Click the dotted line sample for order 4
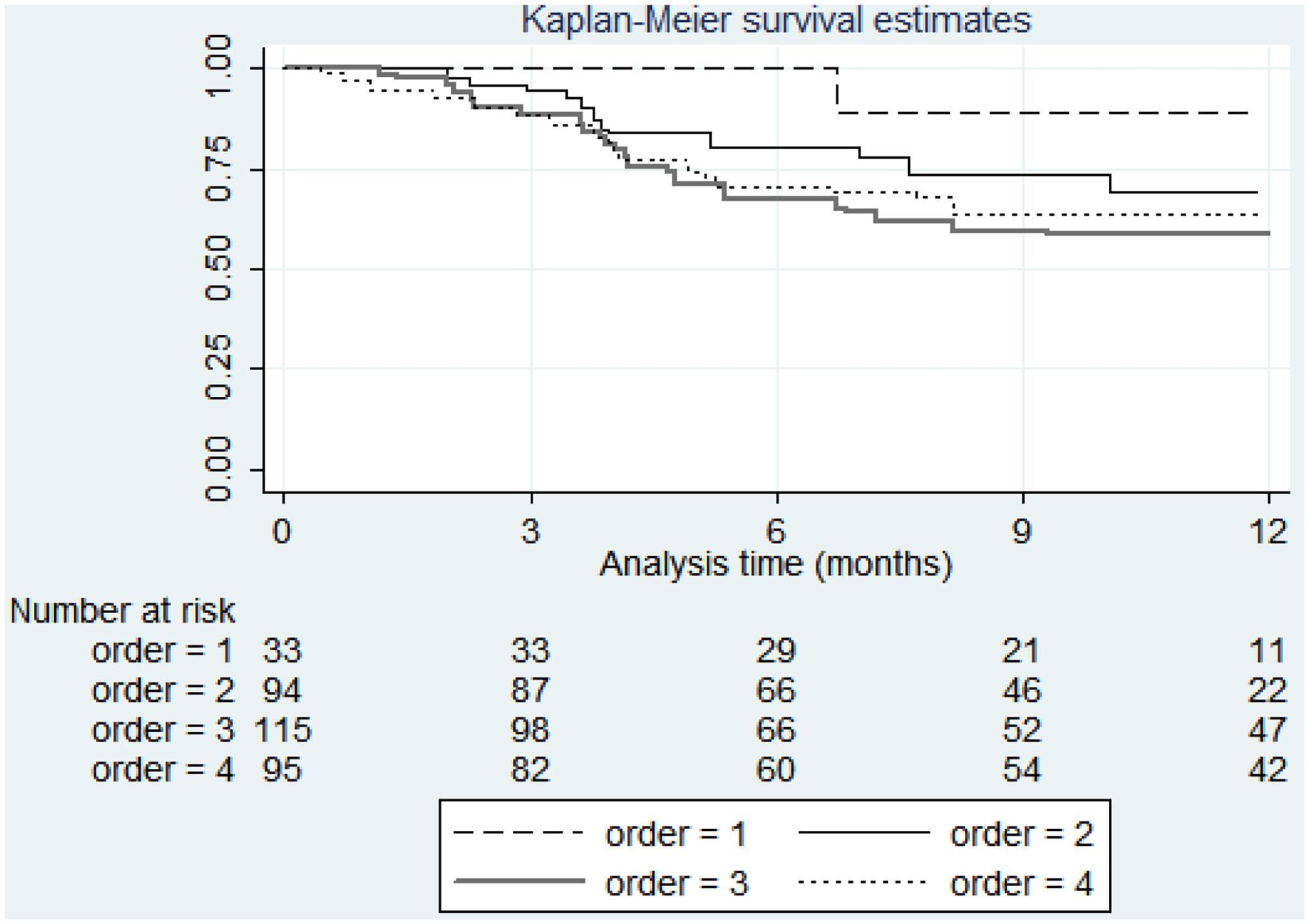The image size is (1309, 924). pyautogui.click(x=864, y=882)
